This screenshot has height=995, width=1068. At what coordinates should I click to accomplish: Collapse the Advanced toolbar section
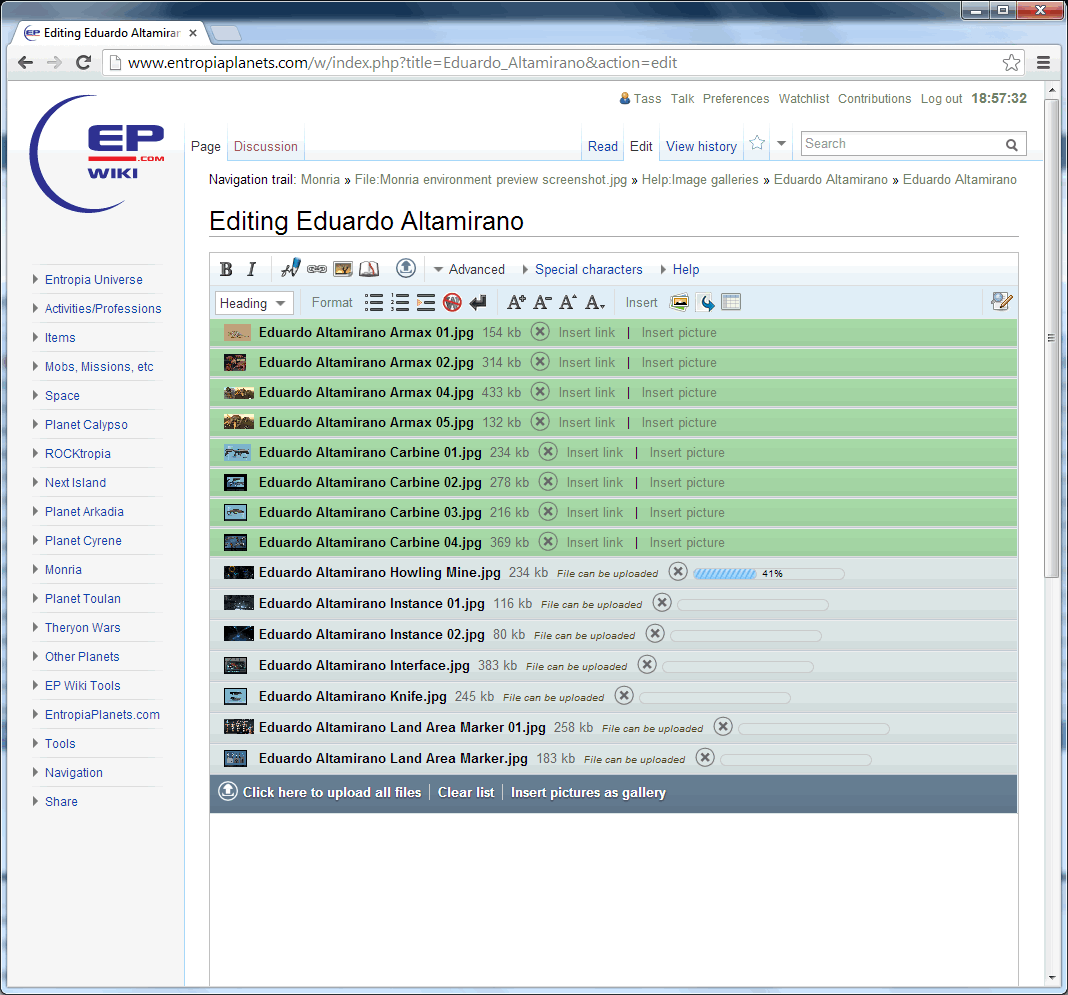(x=469, y=269)
